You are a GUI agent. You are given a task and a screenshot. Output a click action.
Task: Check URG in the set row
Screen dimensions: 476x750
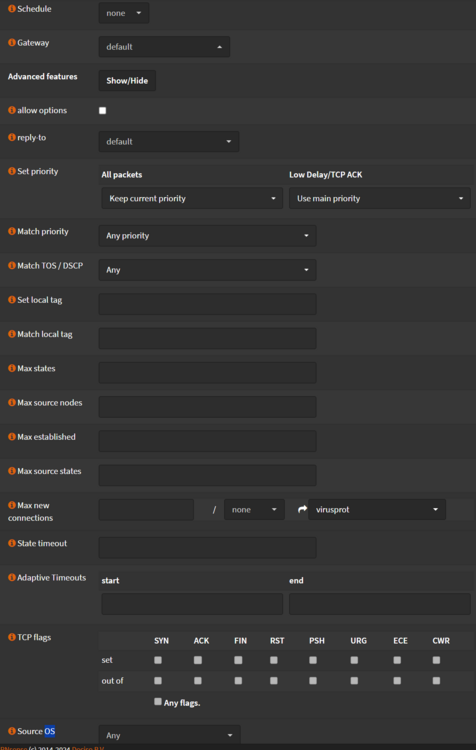[x=354, y=660]
